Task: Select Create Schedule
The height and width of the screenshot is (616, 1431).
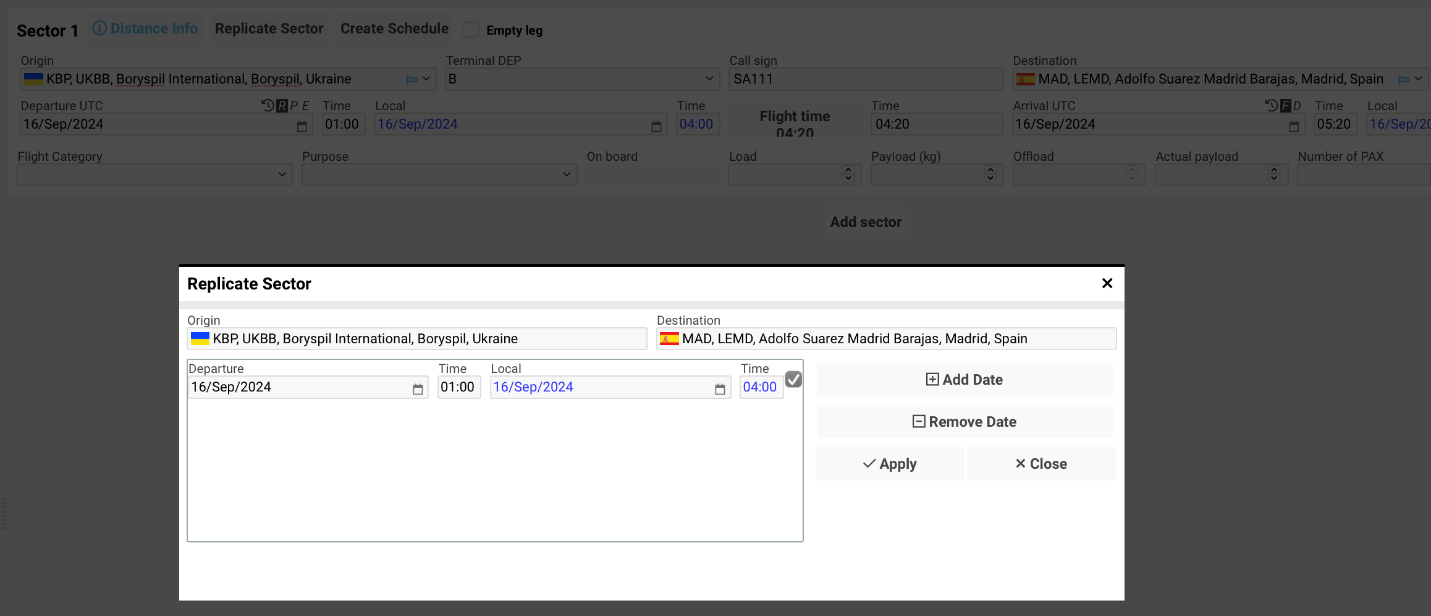Action: (393, 28)
